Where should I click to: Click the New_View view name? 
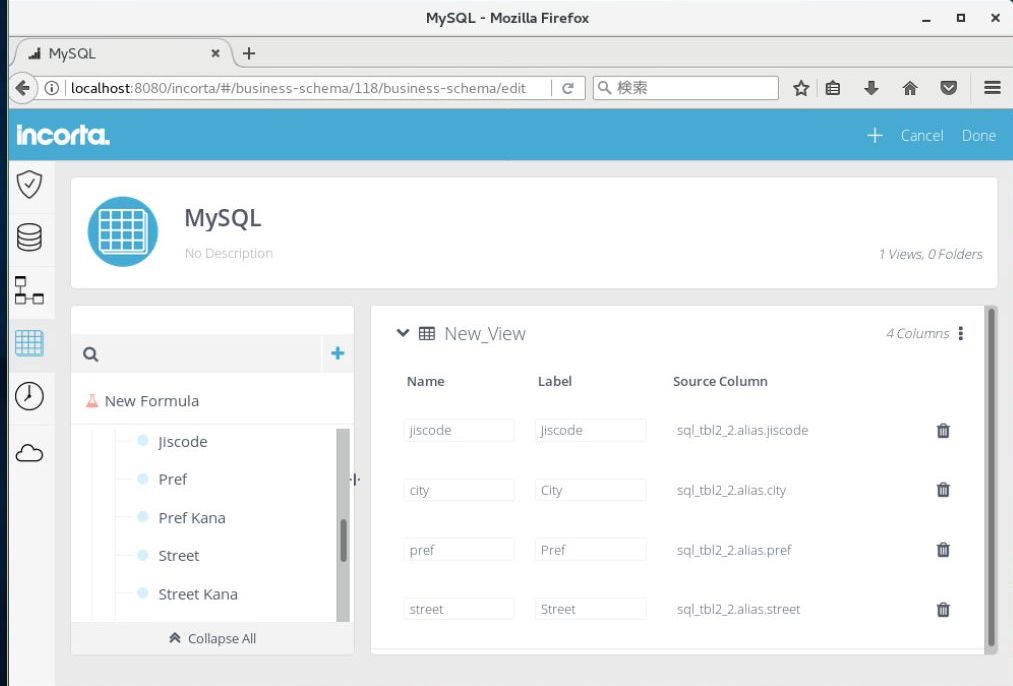pyautogui.click(x=485, y=333)
